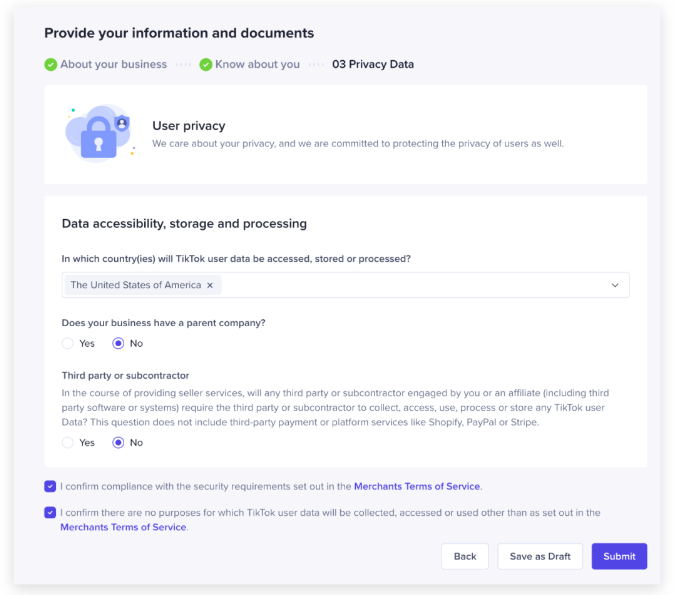Click the green checkmark beside Know about you

click(205, 65)
